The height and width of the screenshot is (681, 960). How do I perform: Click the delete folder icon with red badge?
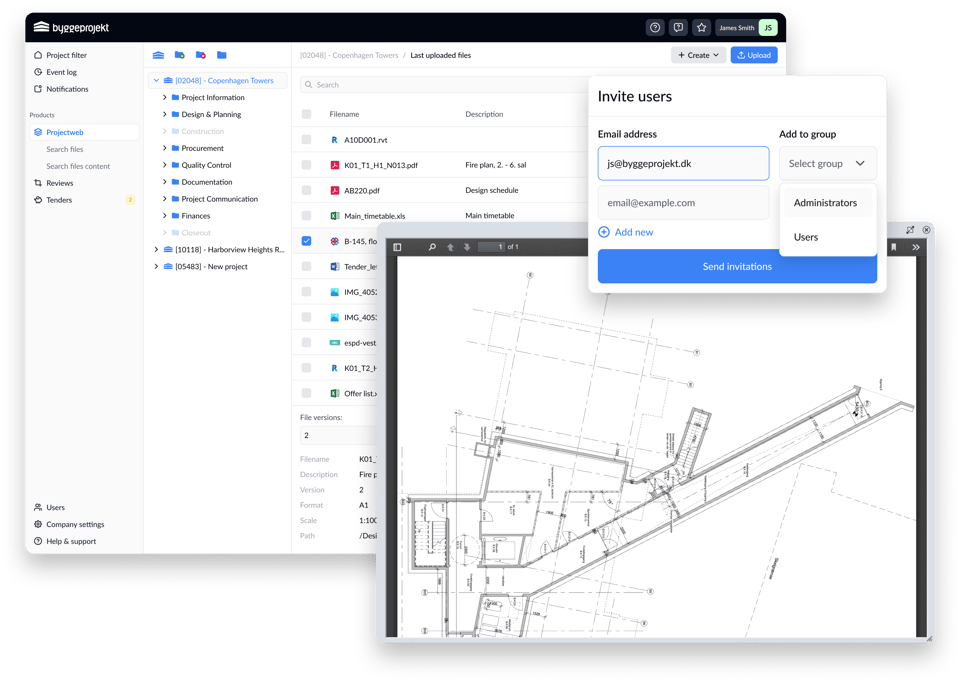(x=201, y=55)
